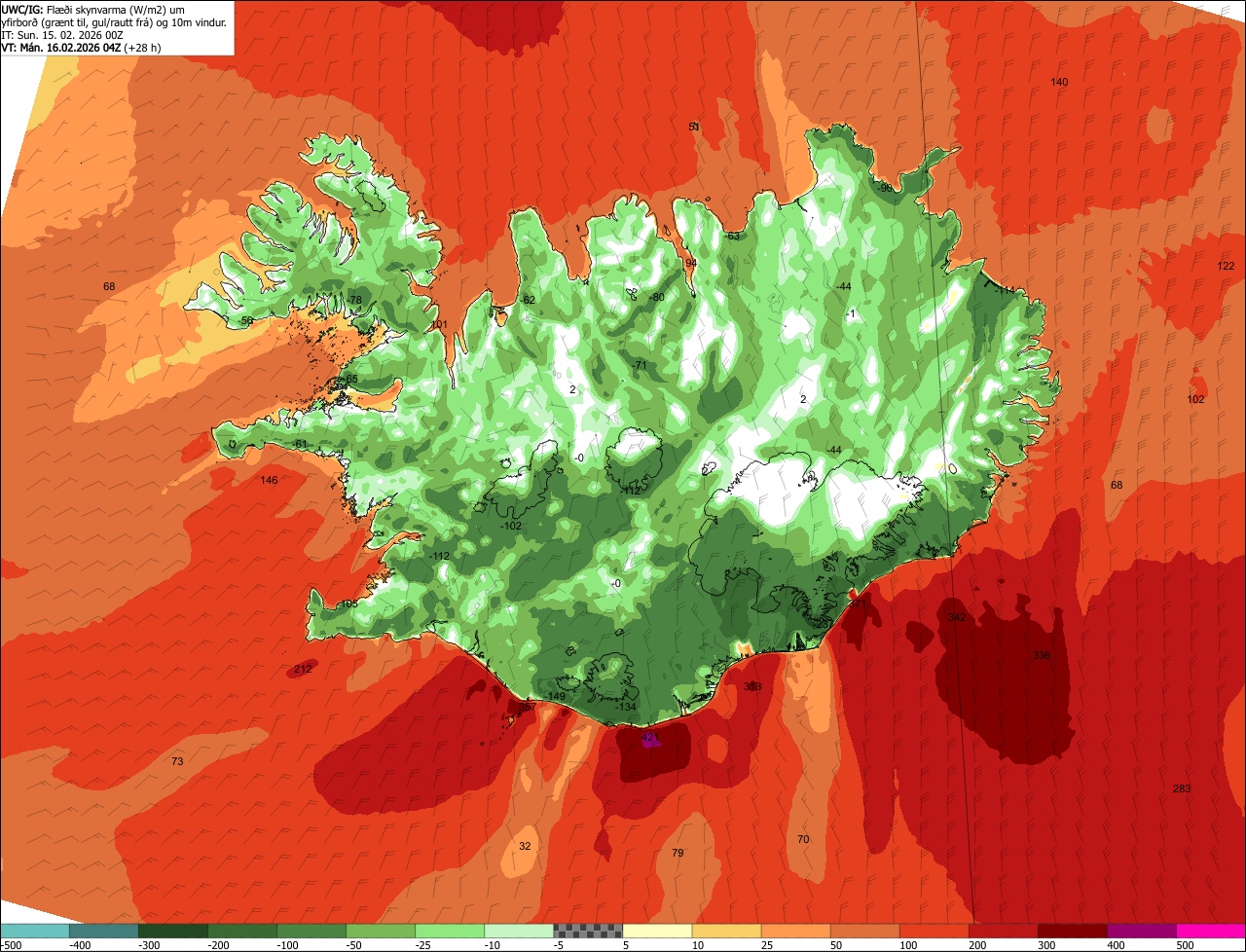Click the map value '342' off the southeast coast

coord(957,618)
